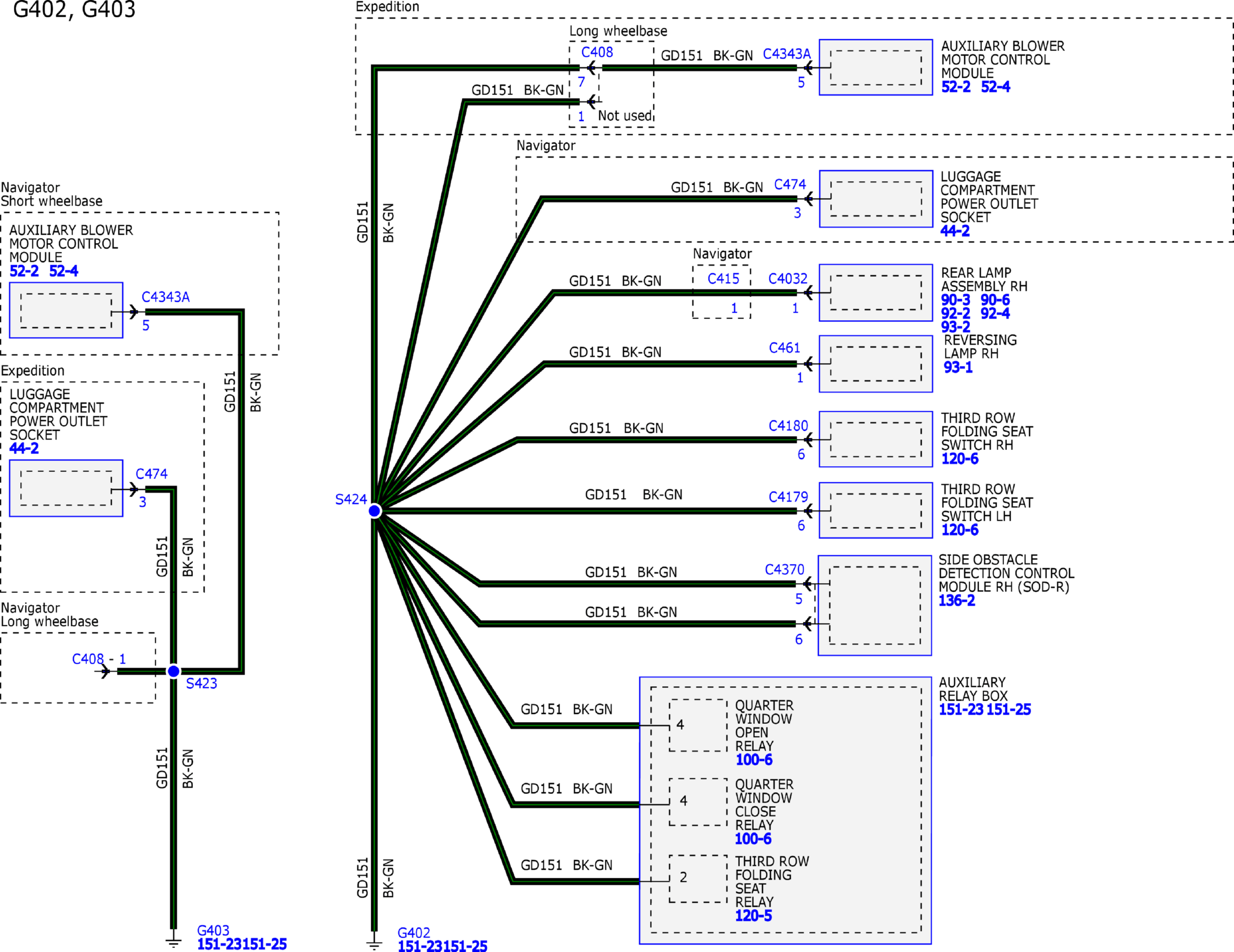Screen dimensions: 1234x952
Task: Open reference 136-2 for SOD-R module
Action: [957, 601]
